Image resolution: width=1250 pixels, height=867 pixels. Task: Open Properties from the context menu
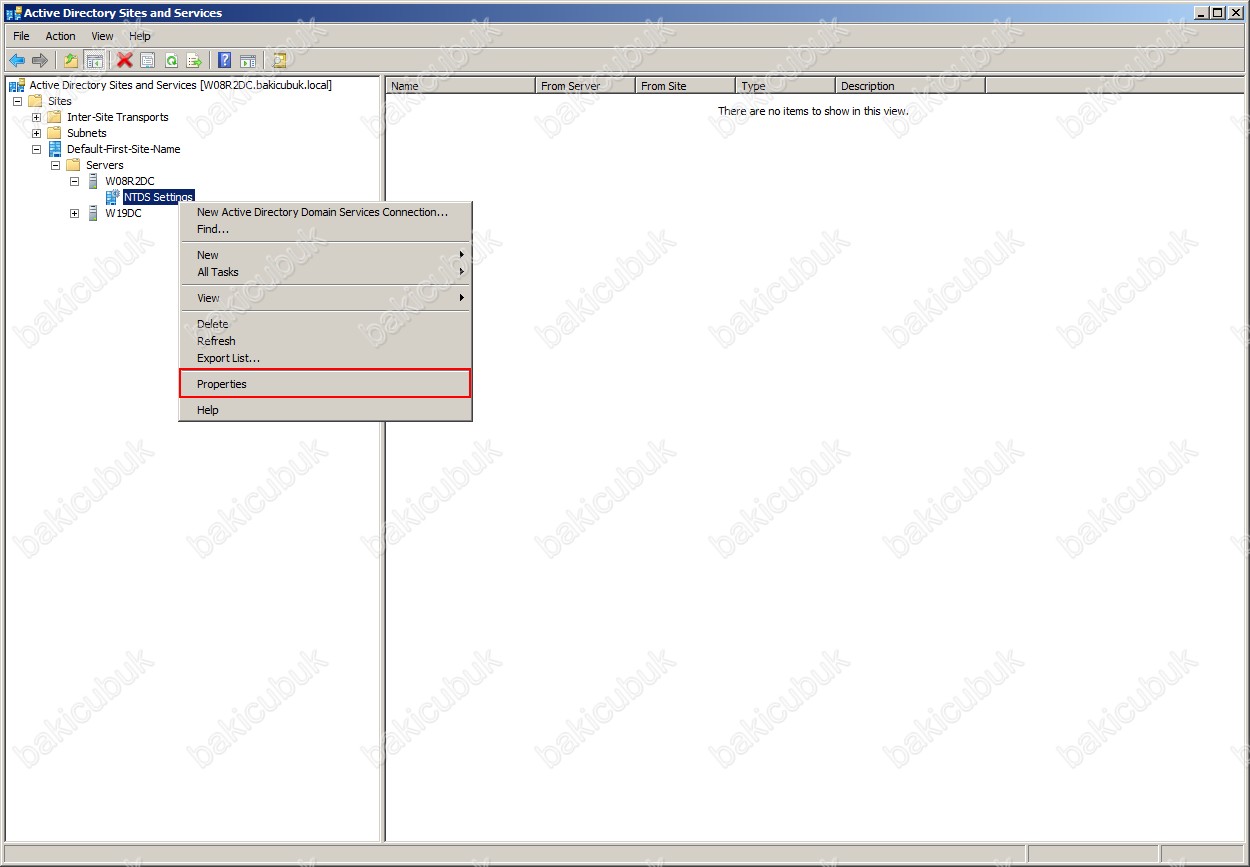pos(325,384)
